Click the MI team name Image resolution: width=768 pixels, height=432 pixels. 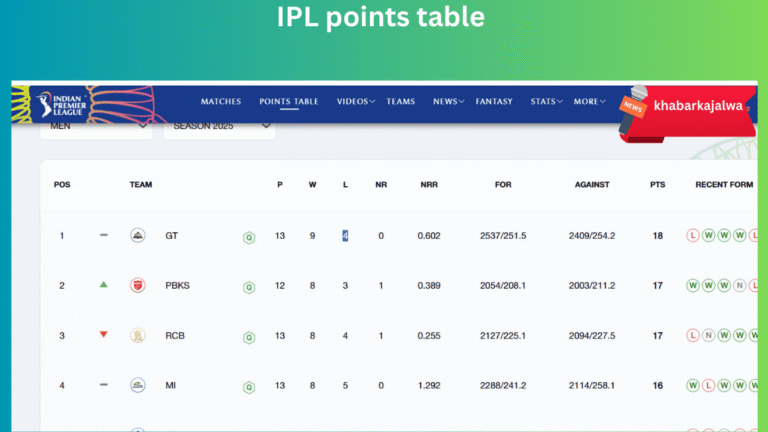[x=170, y=385]
